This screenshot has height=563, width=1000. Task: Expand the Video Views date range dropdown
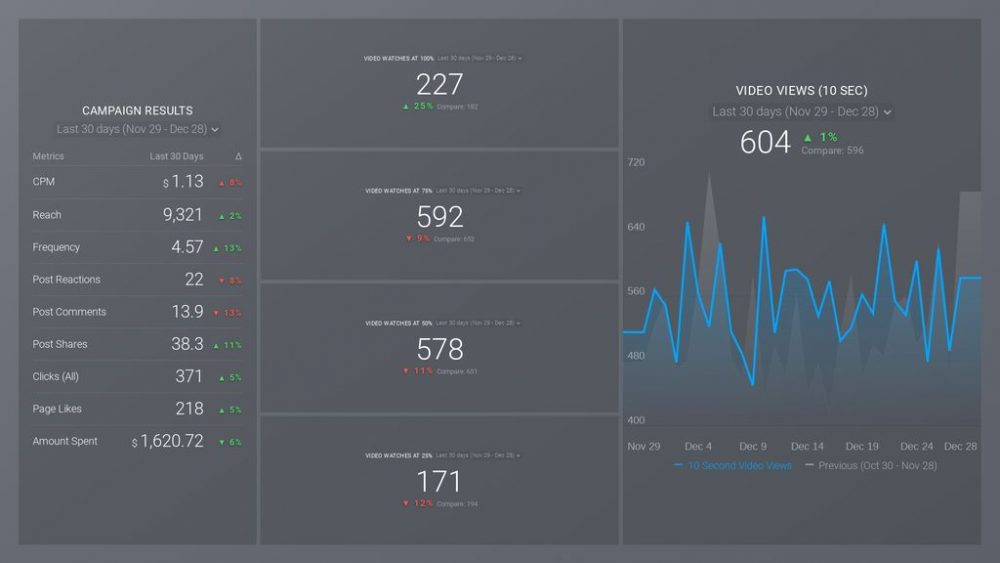tap(801, 112)
